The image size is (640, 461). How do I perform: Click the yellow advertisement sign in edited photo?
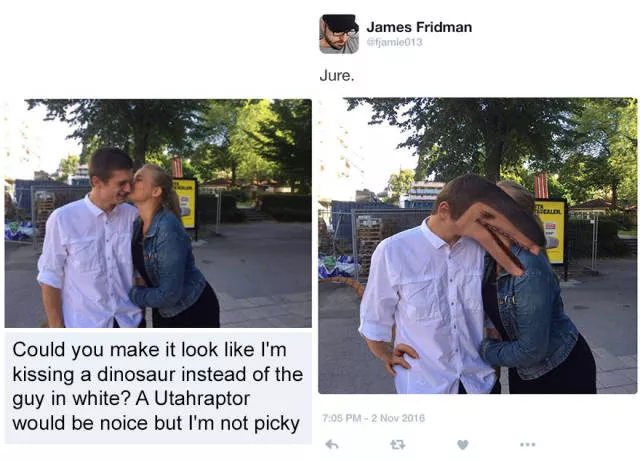(551, 233)
